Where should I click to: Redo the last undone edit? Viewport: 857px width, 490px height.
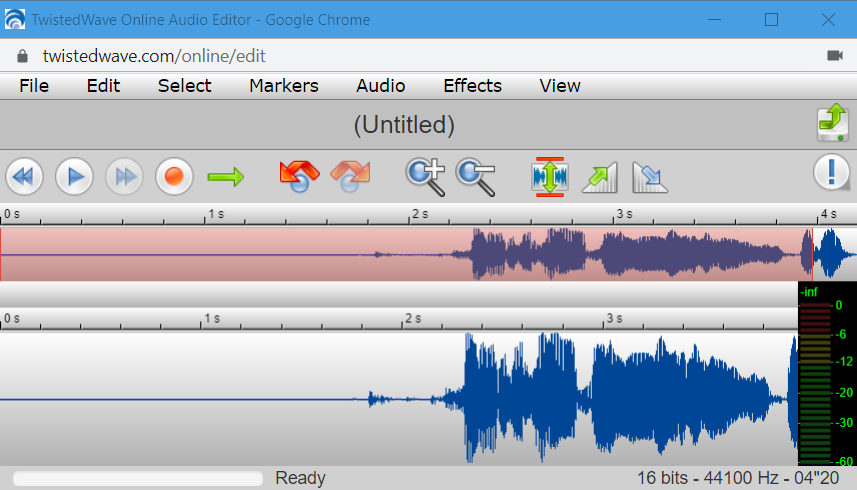coord(349,177)
